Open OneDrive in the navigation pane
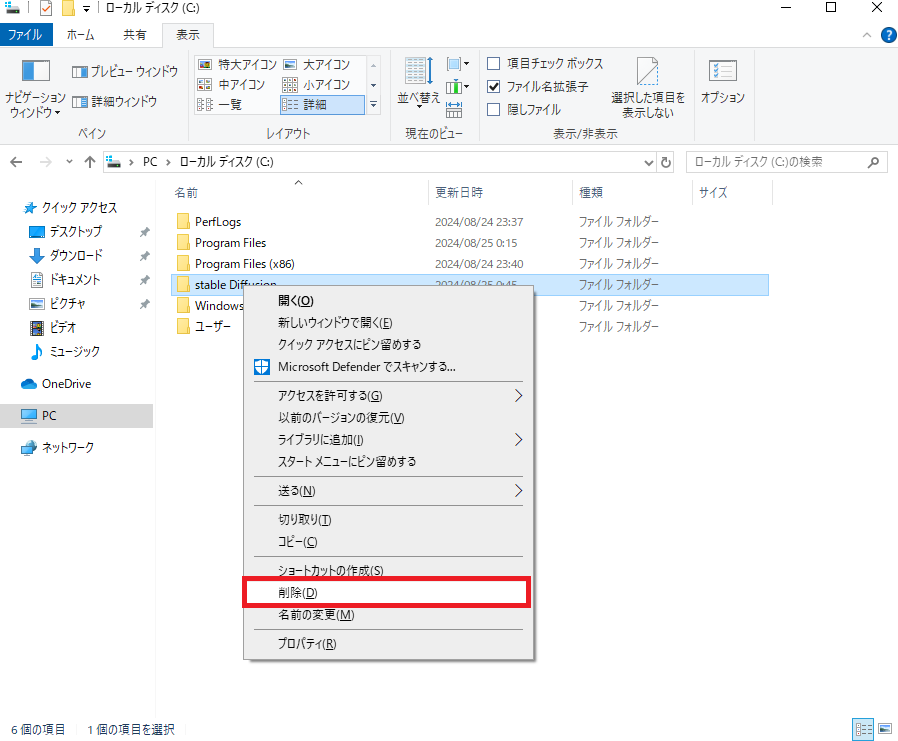This screenshot has height=741, width=898. tap(66, 384)
